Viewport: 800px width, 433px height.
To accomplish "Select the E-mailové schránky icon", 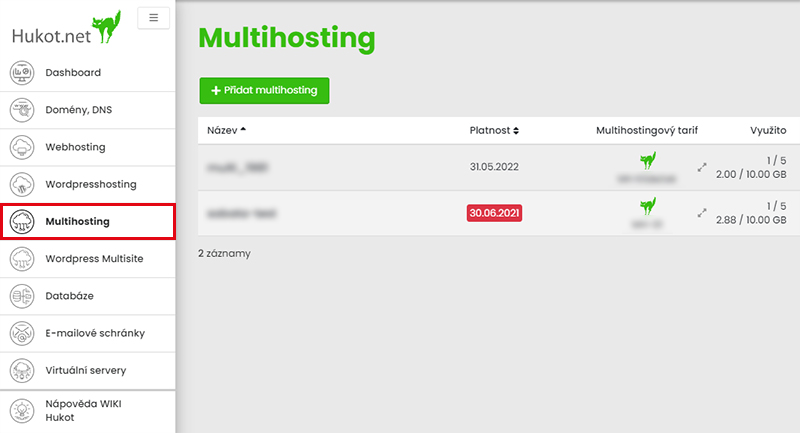I will [22, 333].
